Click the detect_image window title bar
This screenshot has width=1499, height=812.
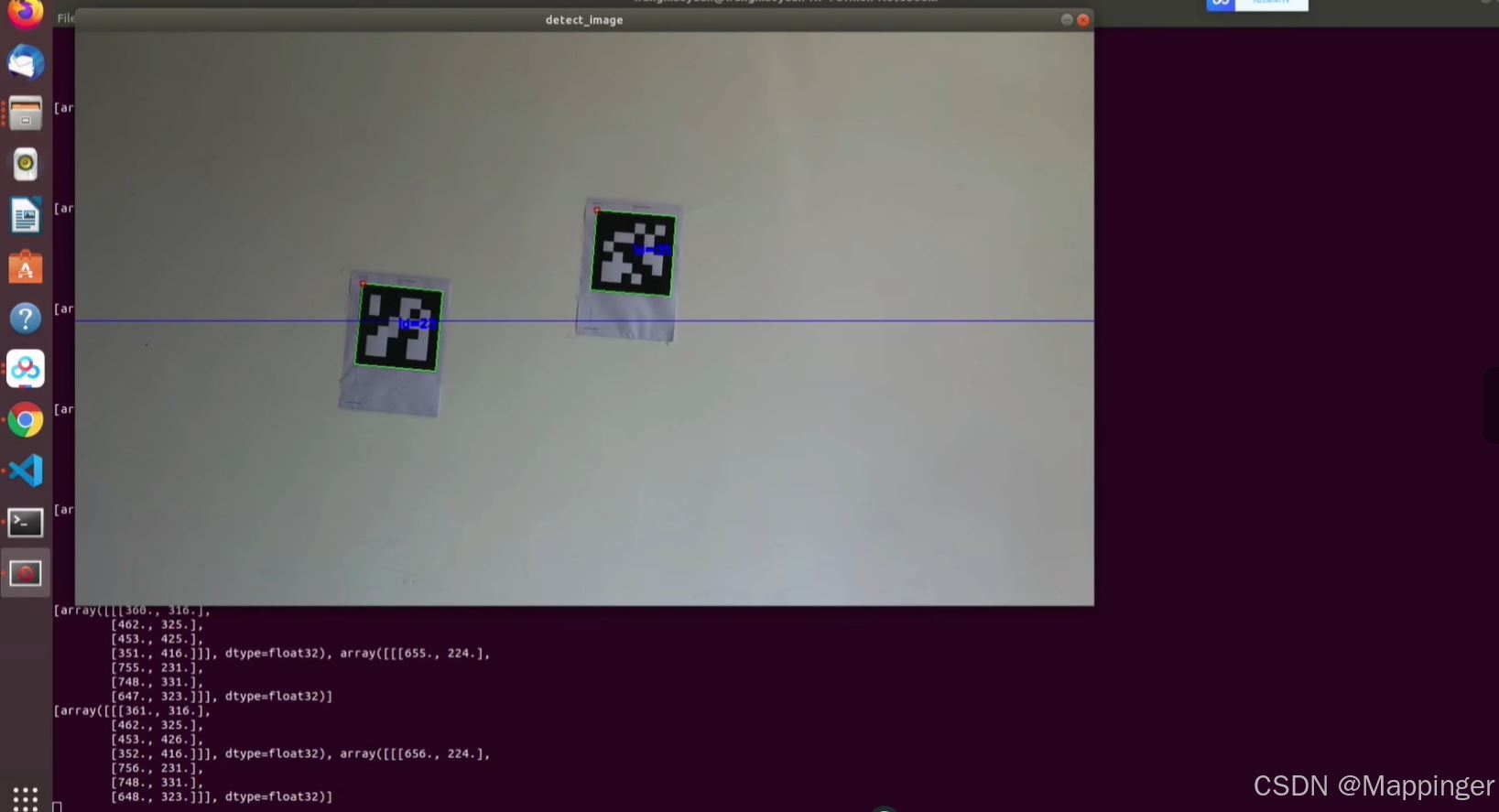pyautogui.click(x=584, y=19)
